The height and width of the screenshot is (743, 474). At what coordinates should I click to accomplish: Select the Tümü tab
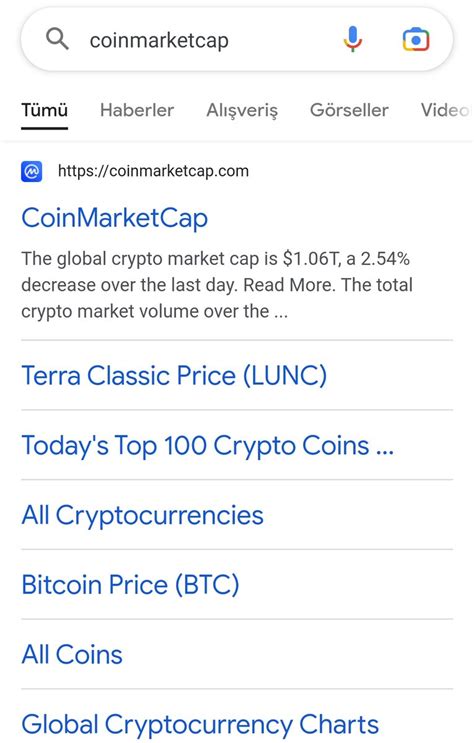pyautogui.click(x=45, y=110)
